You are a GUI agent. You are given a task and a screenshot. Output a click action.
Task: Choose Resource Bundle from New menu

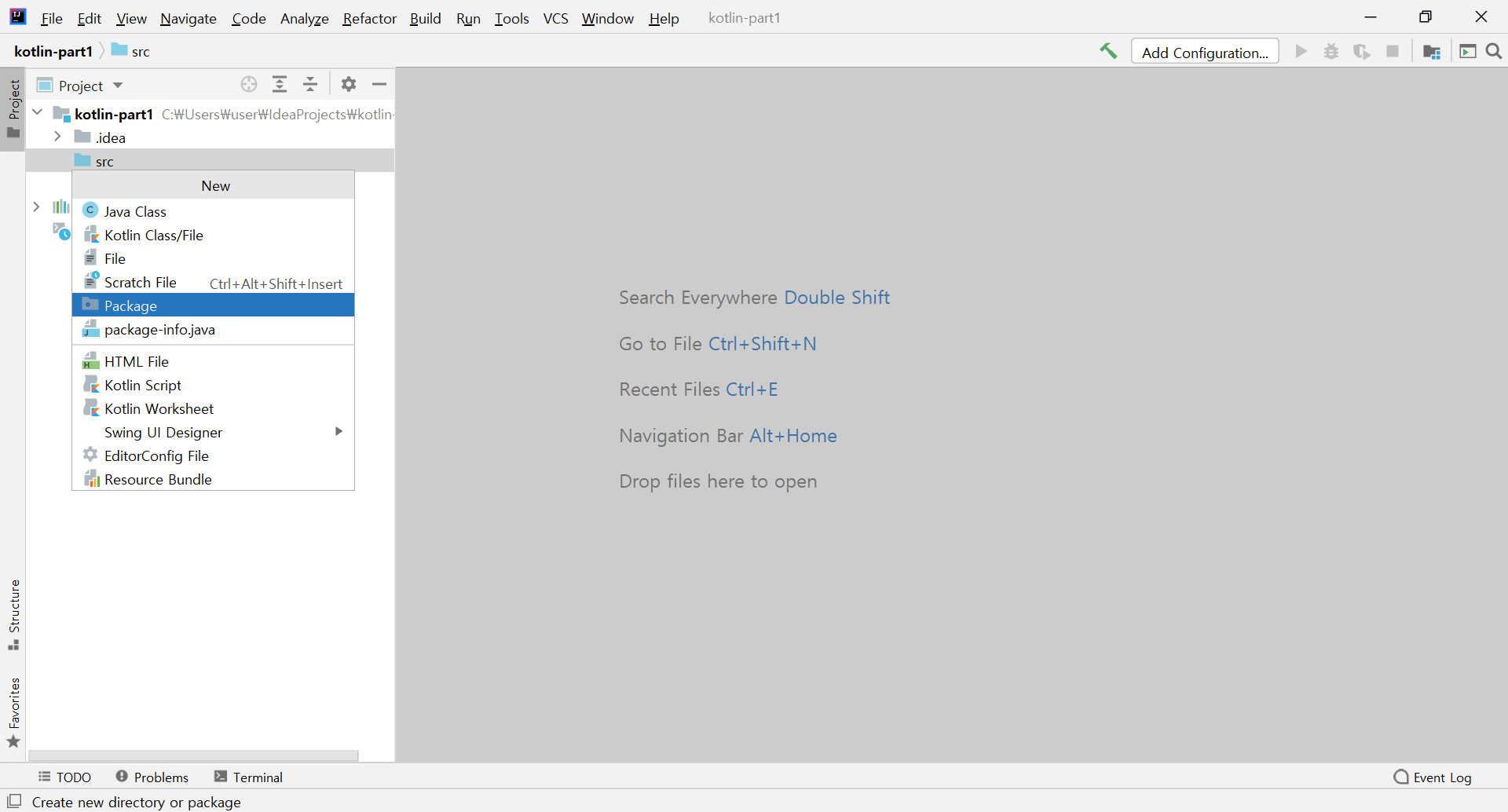point(213,479)
